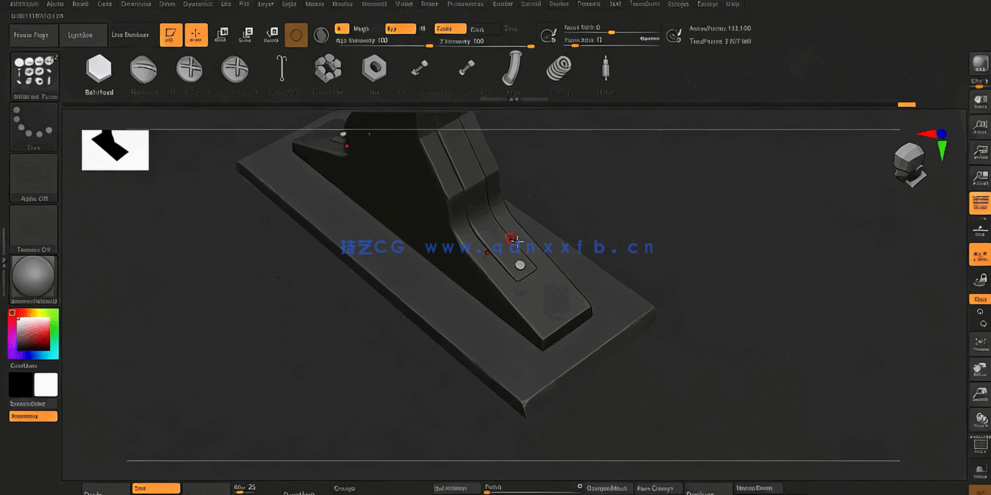
Task: Activate the Move transform icon in top shelf
Action: [222, 35]
